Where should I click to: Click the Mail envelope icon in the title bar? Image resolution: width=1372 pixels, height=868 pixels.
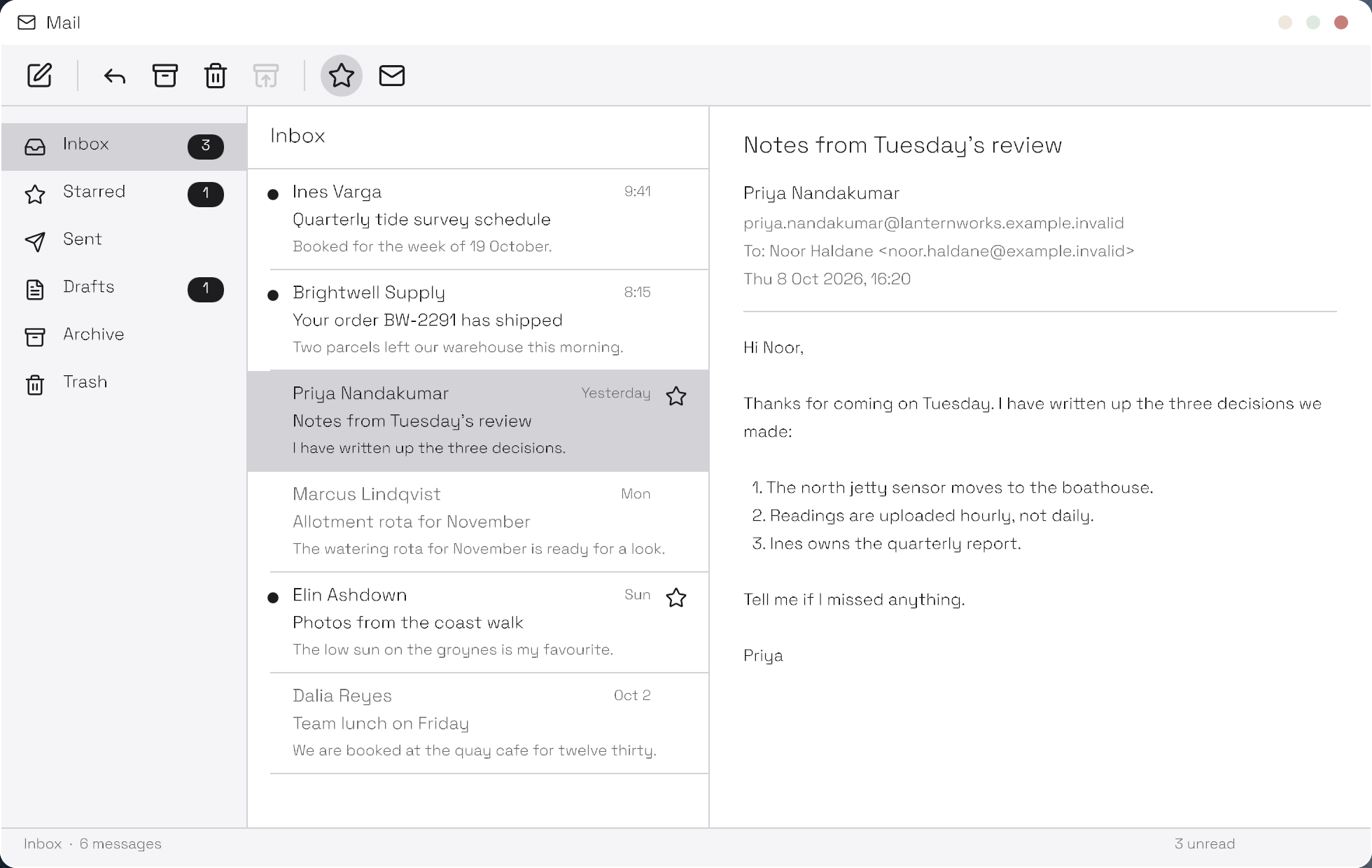click(27, 22)
